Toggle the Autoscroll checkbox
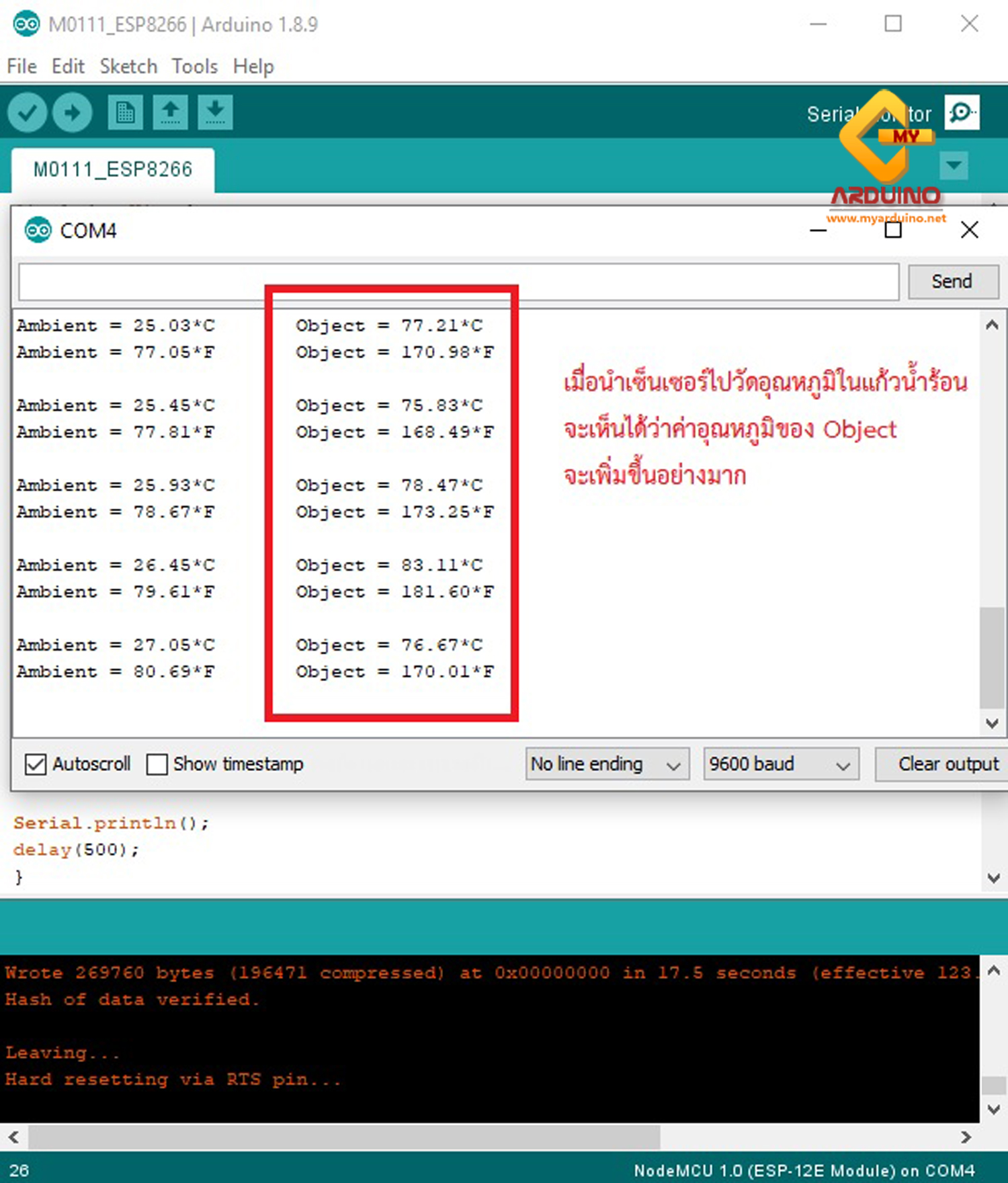This screenshot has height=1183, width=1008. tap(36, 764)
